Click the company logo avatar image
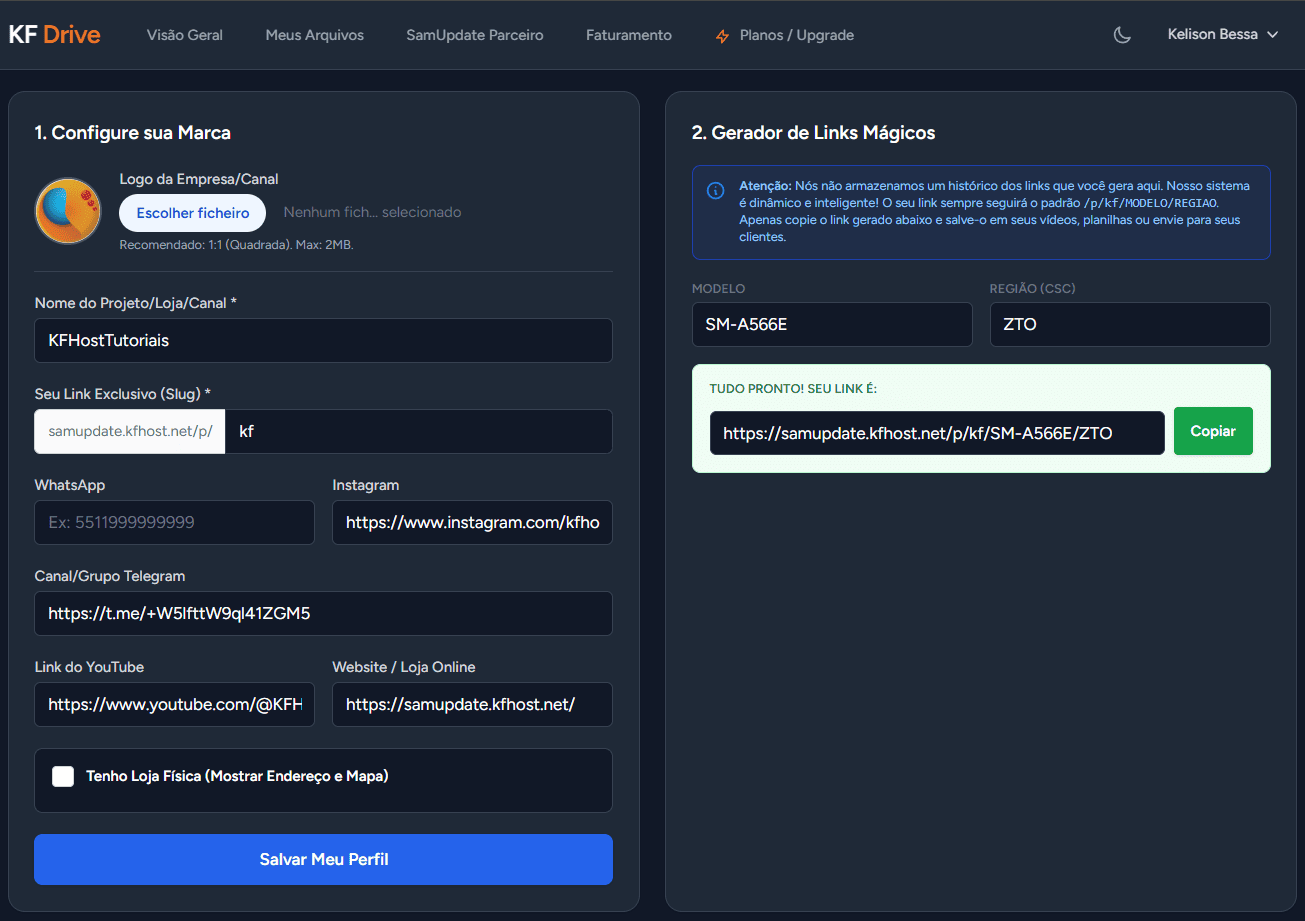This screenshot has height=921, width=1305. tap(68, 211)
